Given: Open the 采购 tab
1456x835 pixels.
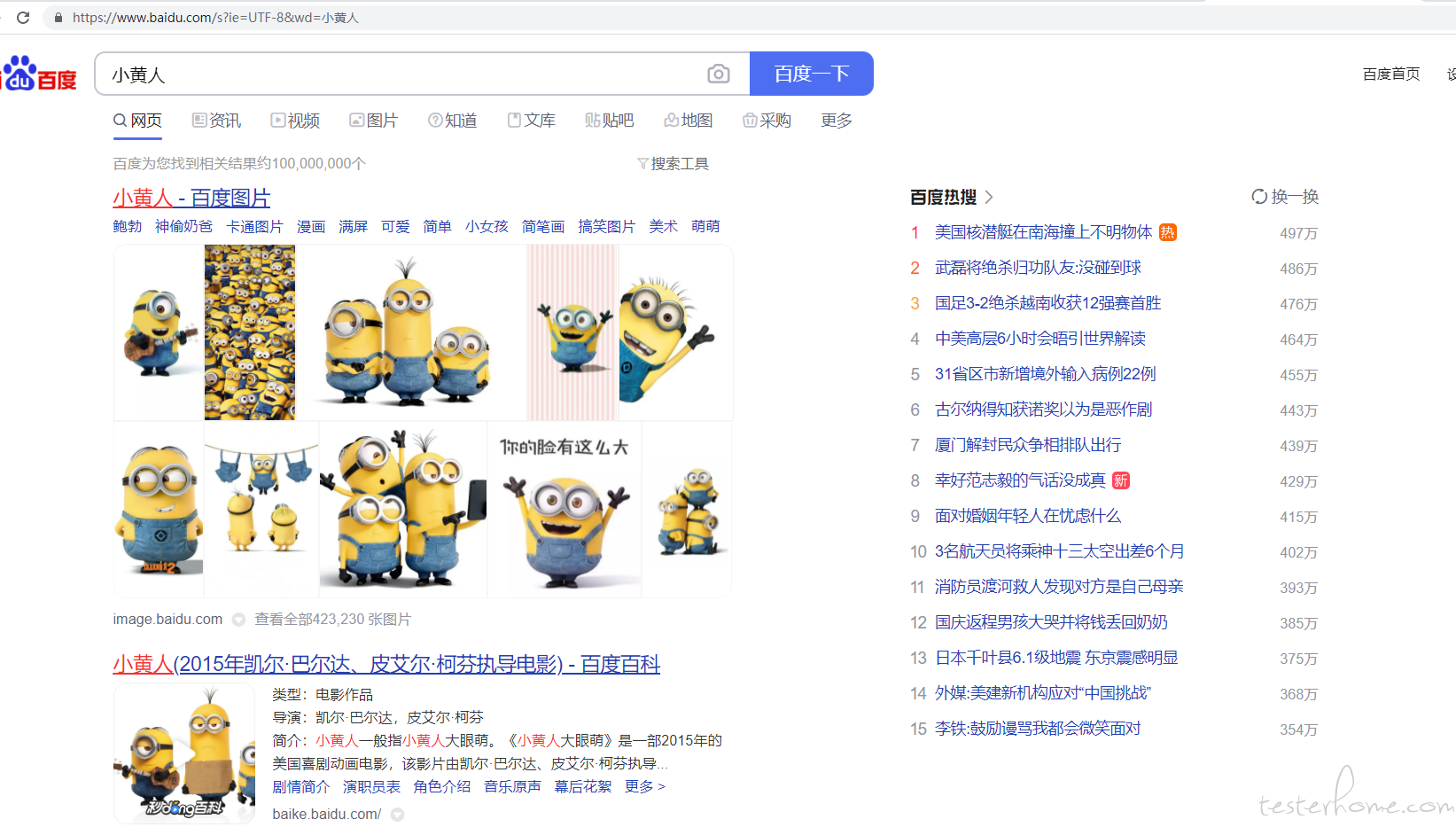Looking at the screenshot, I should point(767,121).
